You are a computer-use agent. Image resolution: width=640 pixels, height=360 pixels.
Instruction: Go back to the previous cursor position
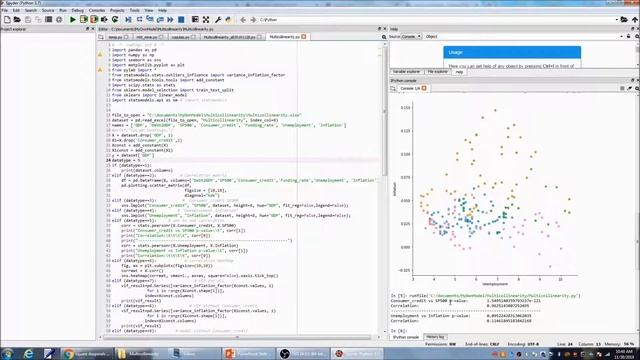coord(243,20)
